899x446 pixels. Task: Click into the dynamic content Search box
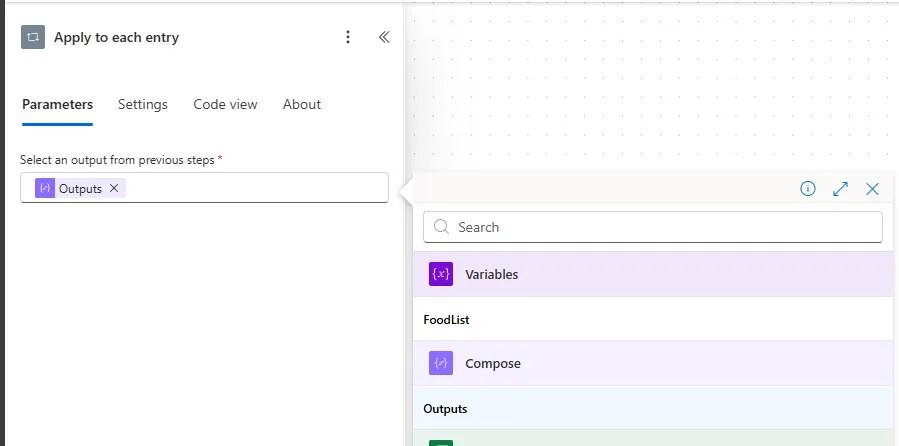(x=660, y=227)
